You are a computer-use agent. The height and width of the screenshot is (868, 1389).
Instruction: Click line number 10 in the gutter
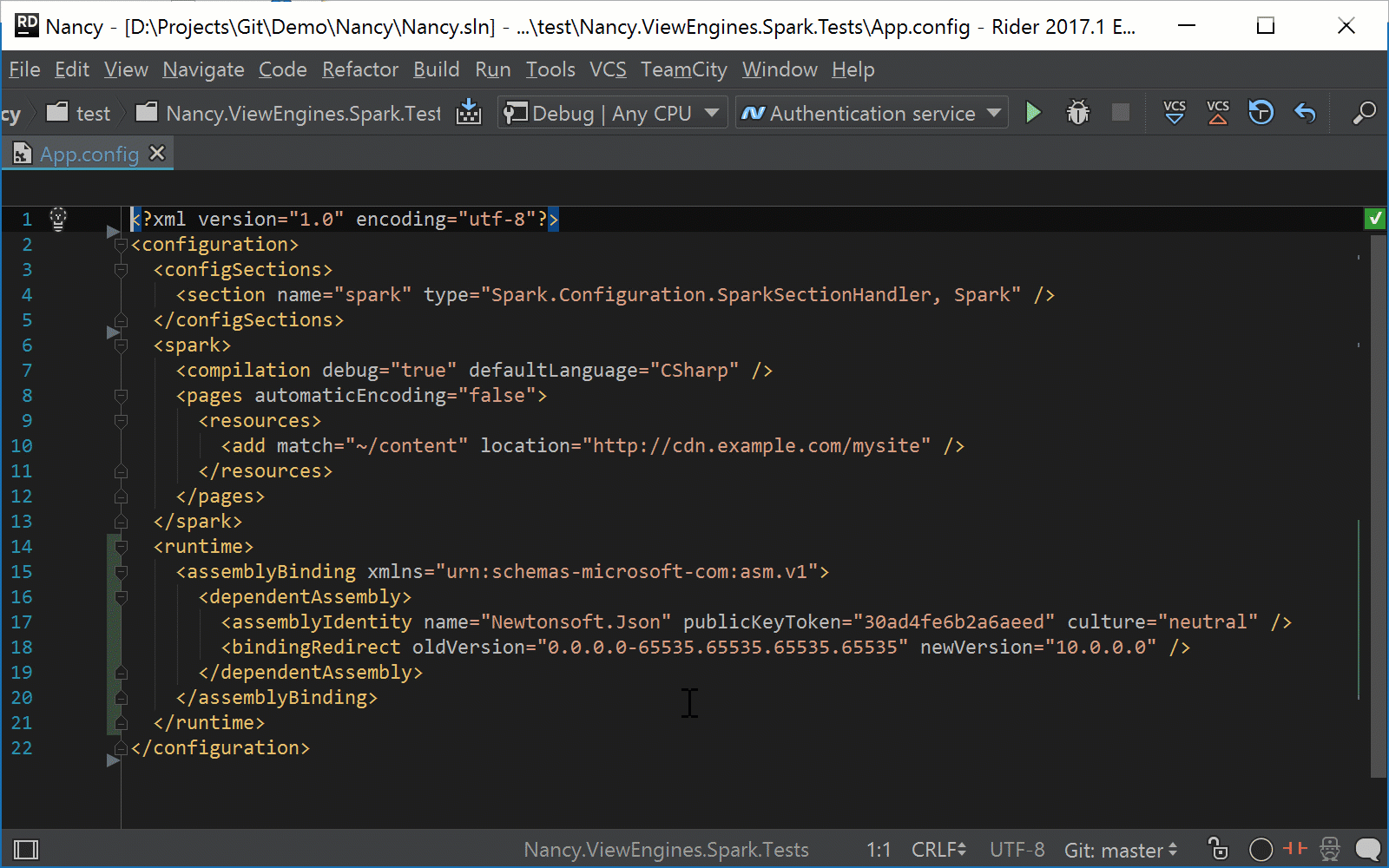point(22,445)
